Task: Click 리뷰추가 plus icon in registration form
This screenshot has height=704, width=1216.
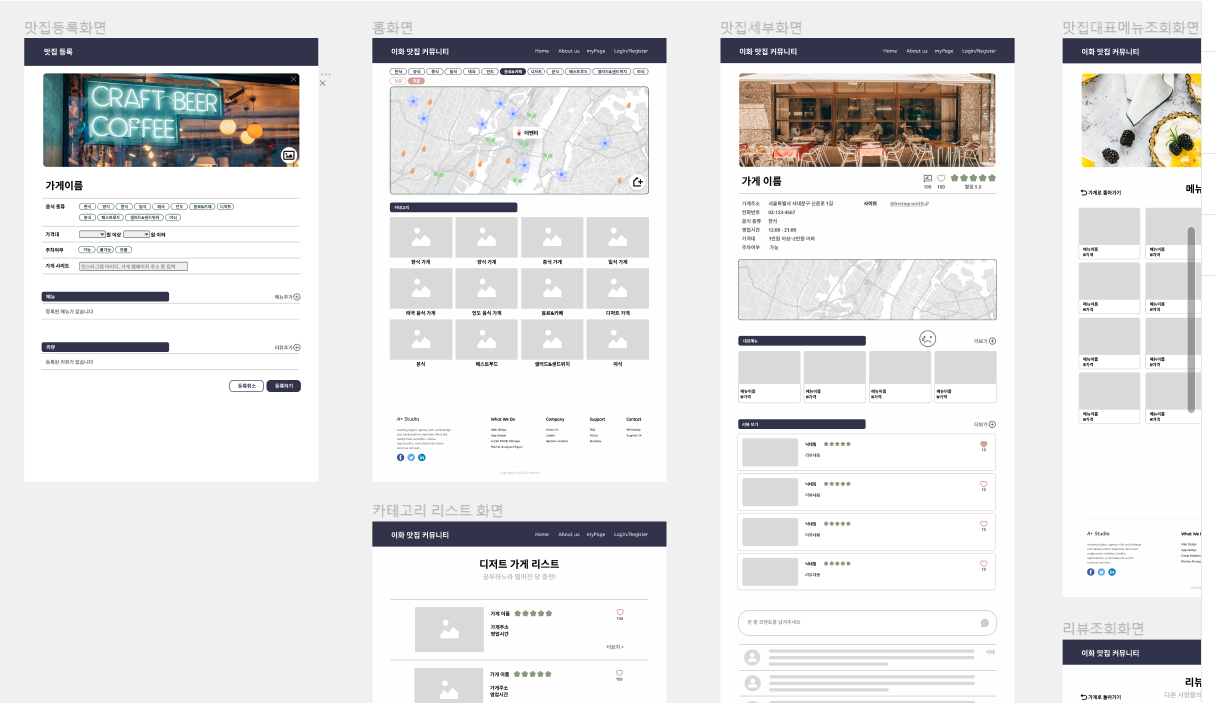Action: pos(297,347)
